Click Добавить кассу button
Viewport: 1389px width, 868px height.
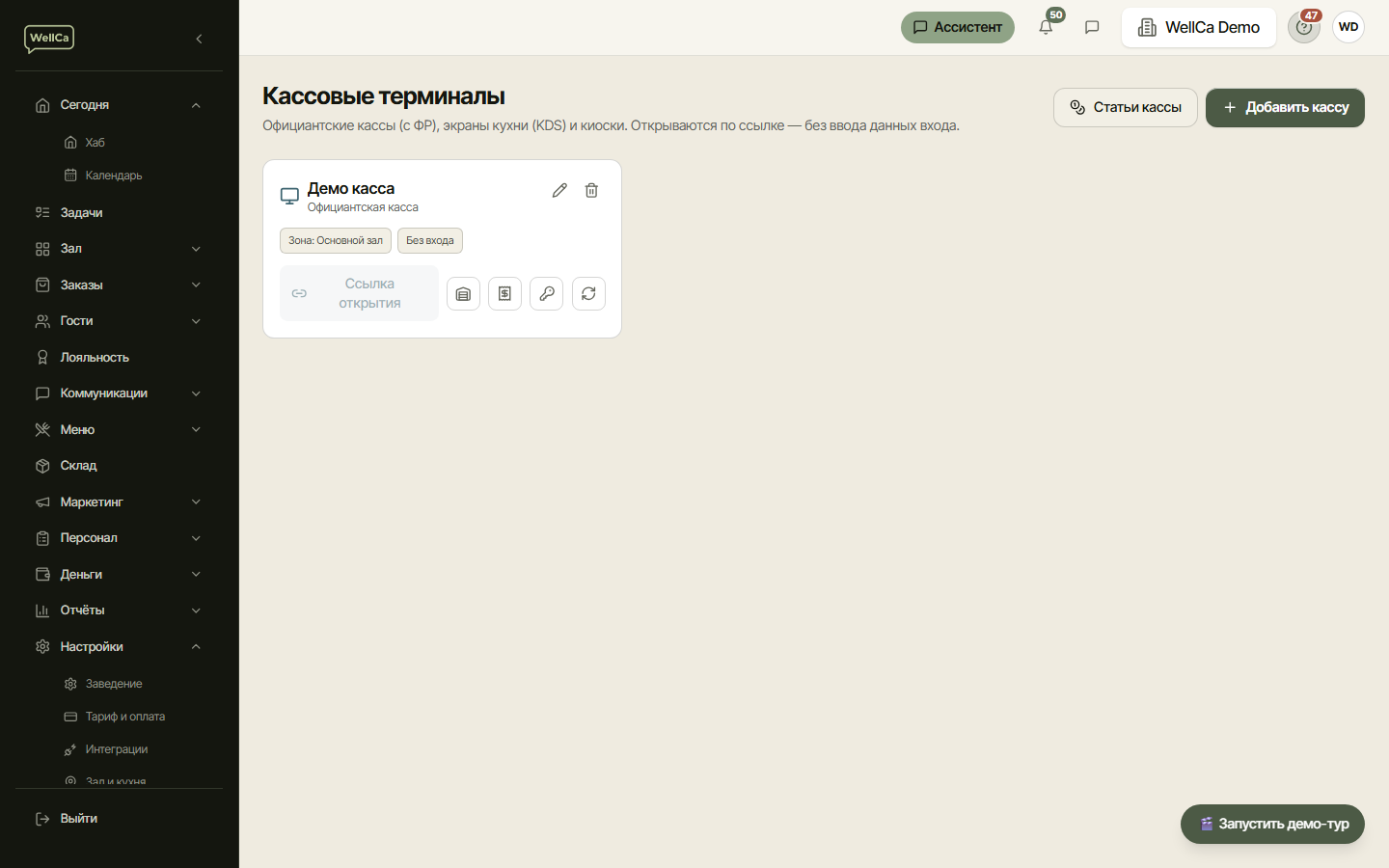(1285, 107)
